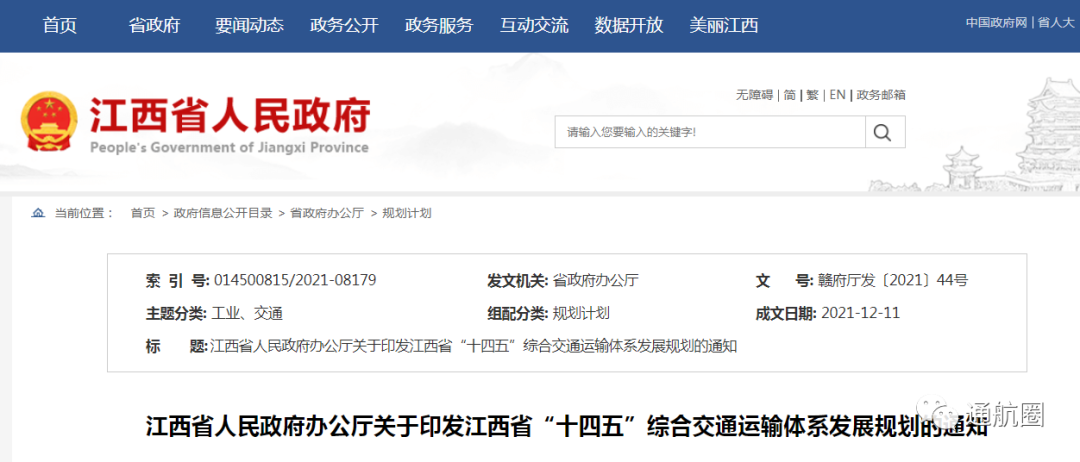Open the 政务服务 navigation item

439,25
